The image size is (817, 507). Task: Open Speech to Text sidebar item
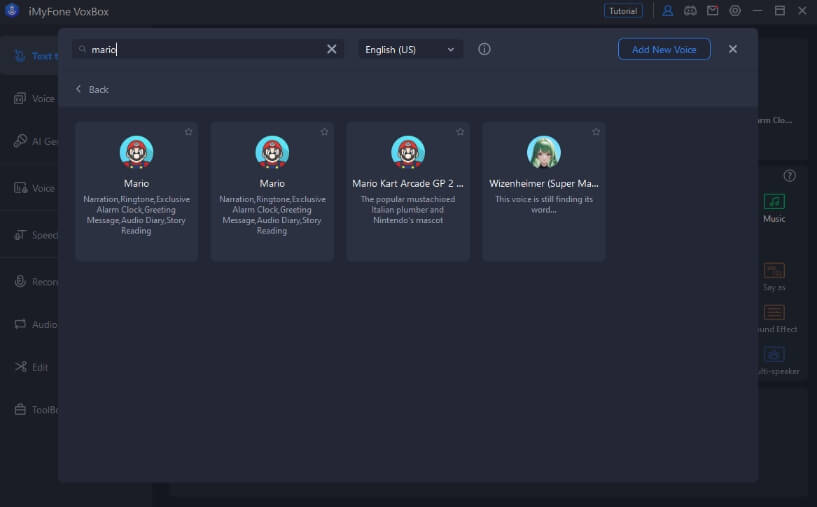35,235
